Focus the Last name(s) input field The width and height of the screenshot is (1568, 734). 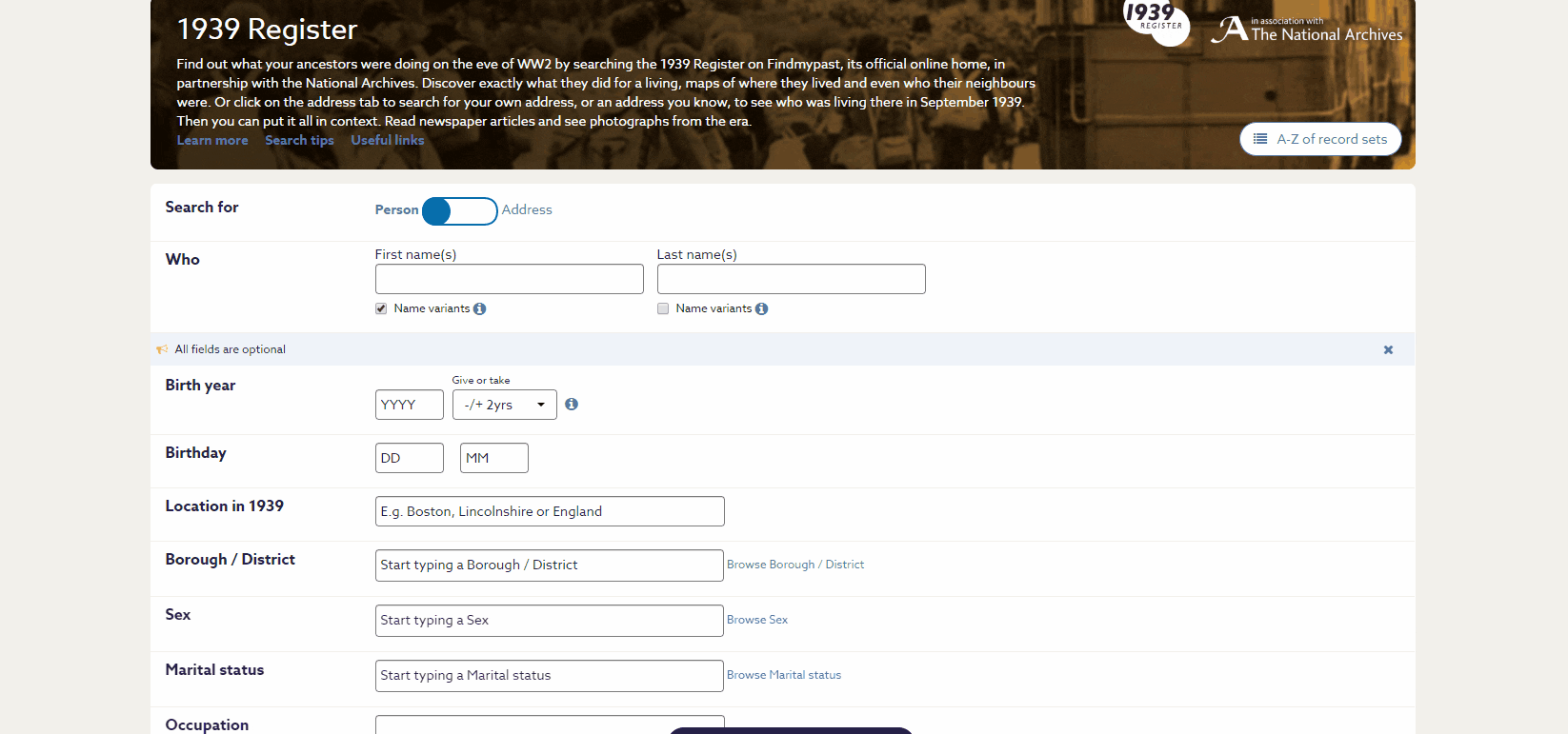(792, 279)
